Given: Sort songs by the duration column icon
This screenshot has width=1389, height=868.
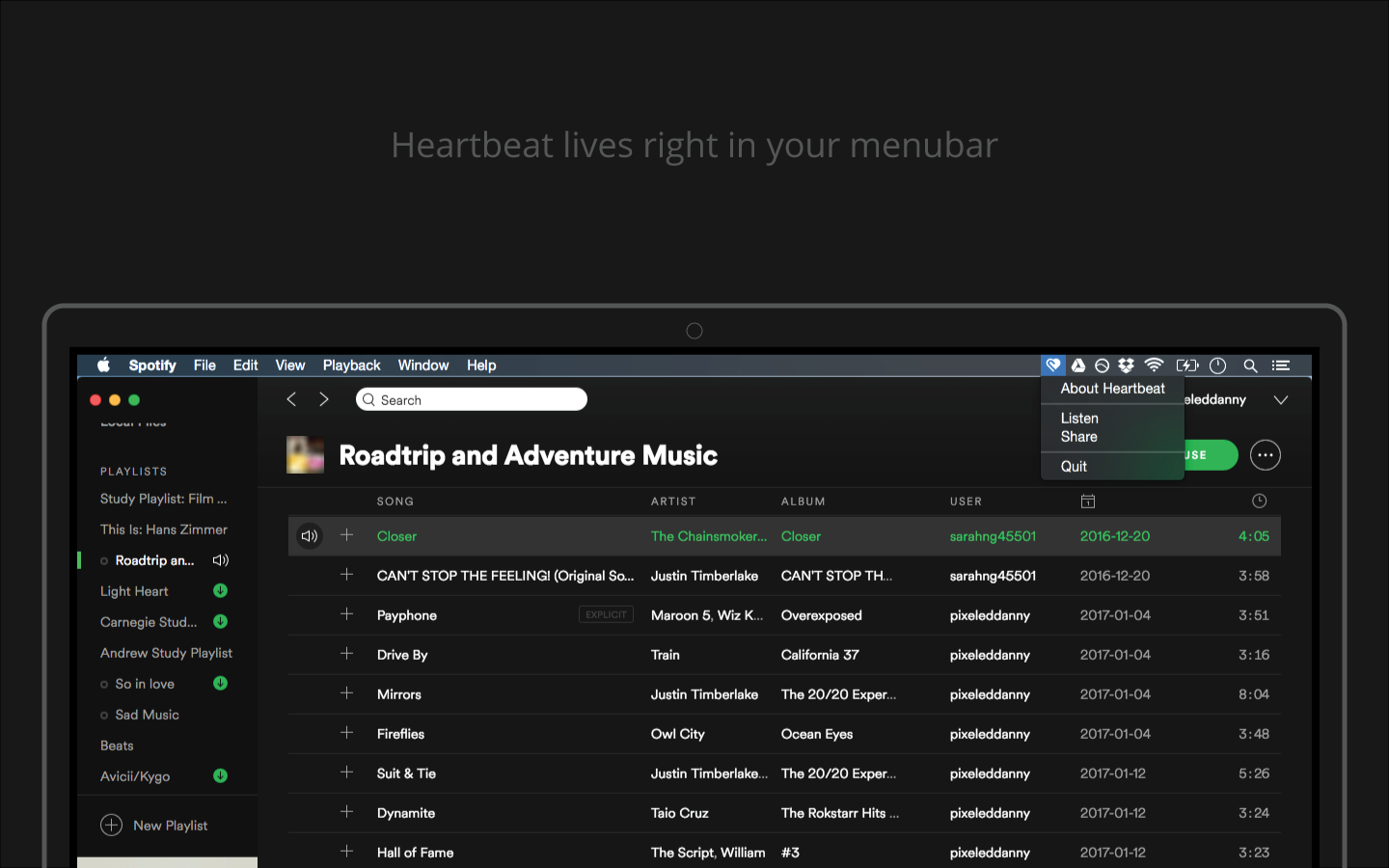Looking at the screenshot, I should (1259, 501).
